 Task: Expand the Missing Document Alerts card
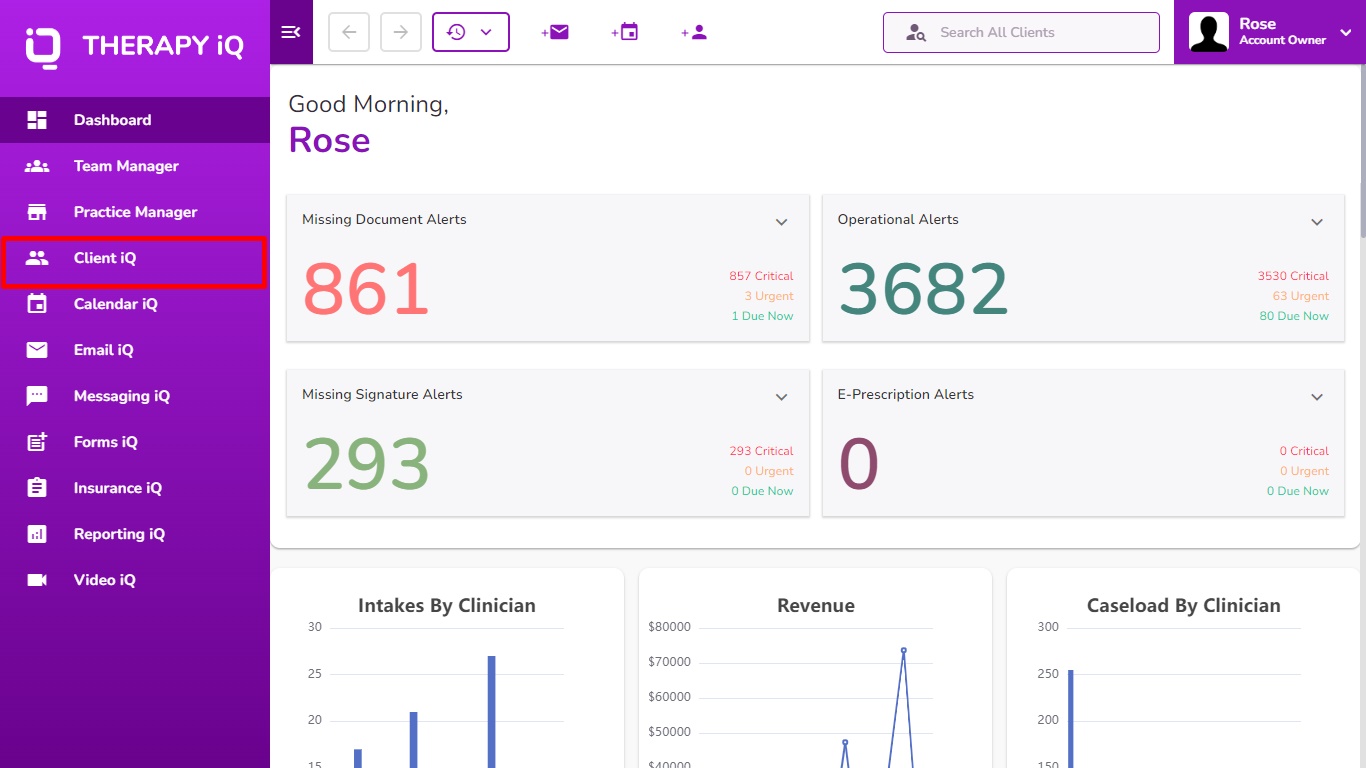782,222
